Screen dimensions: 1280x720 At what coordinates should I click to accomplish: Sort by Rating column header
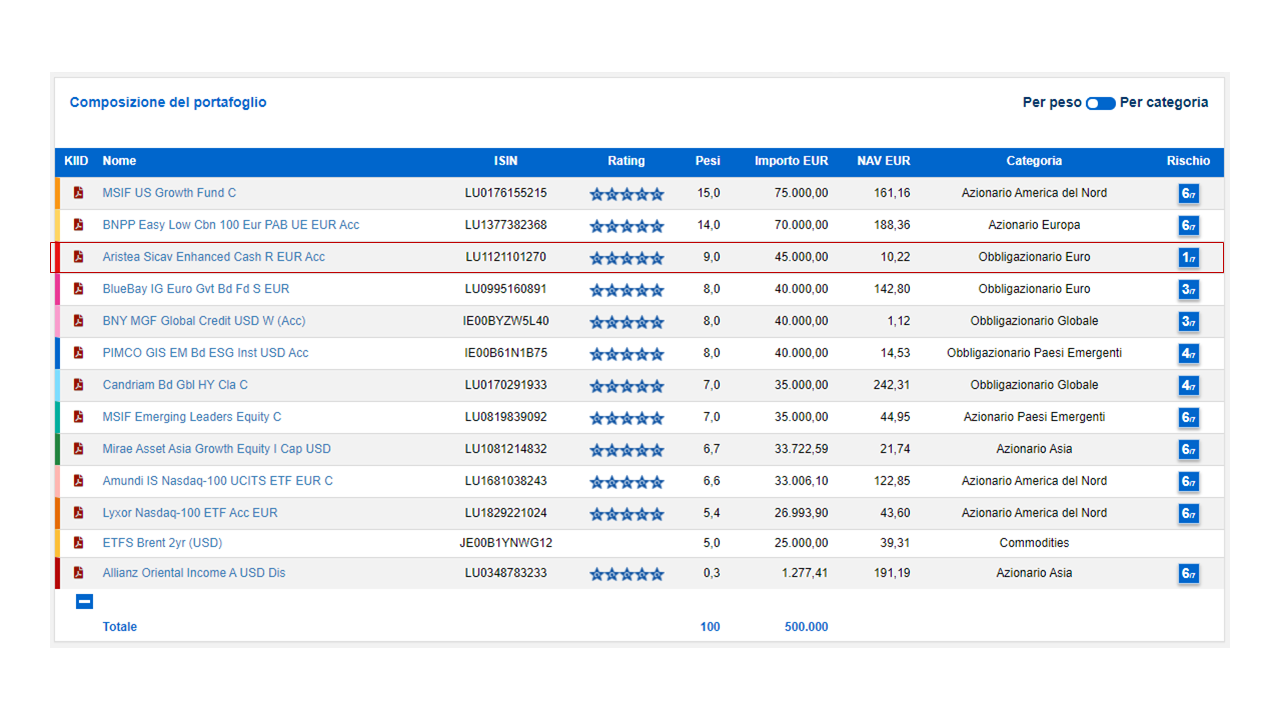click(x=626, y=161)
